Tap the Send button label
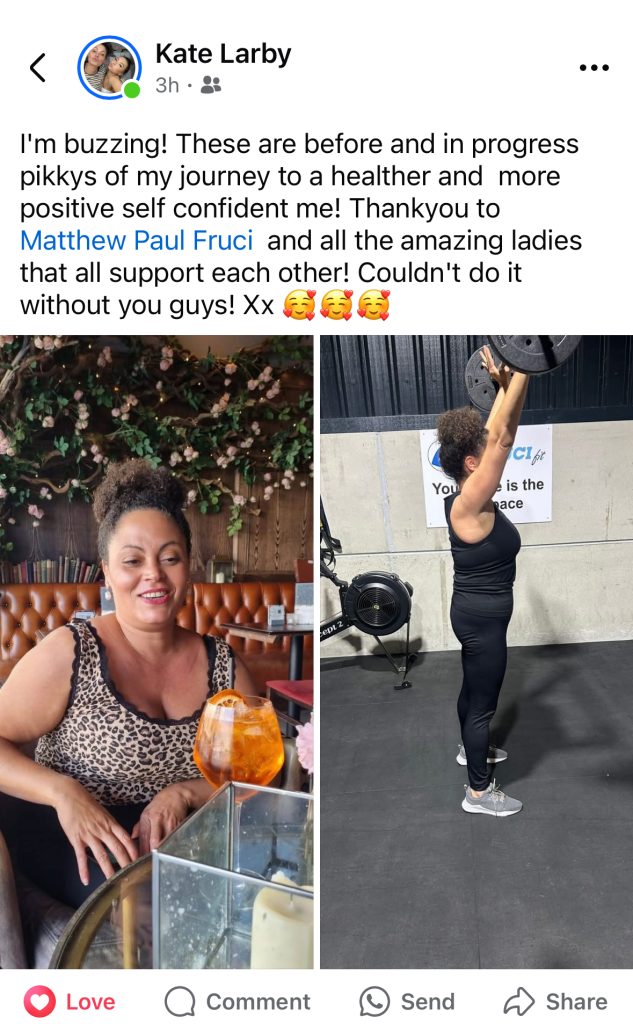 pos(427,1002)
